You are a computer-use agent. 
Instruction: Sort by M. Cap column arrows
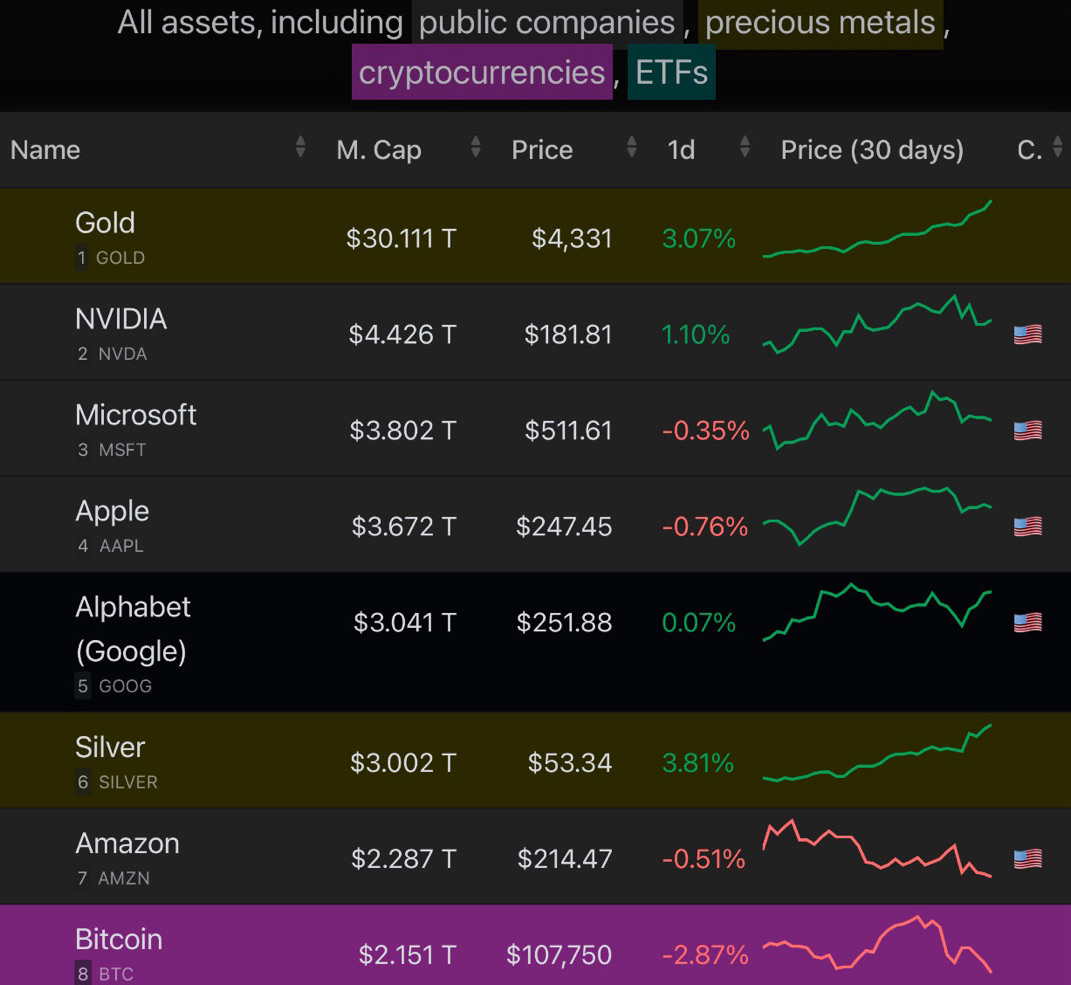[x=475, y=149]
